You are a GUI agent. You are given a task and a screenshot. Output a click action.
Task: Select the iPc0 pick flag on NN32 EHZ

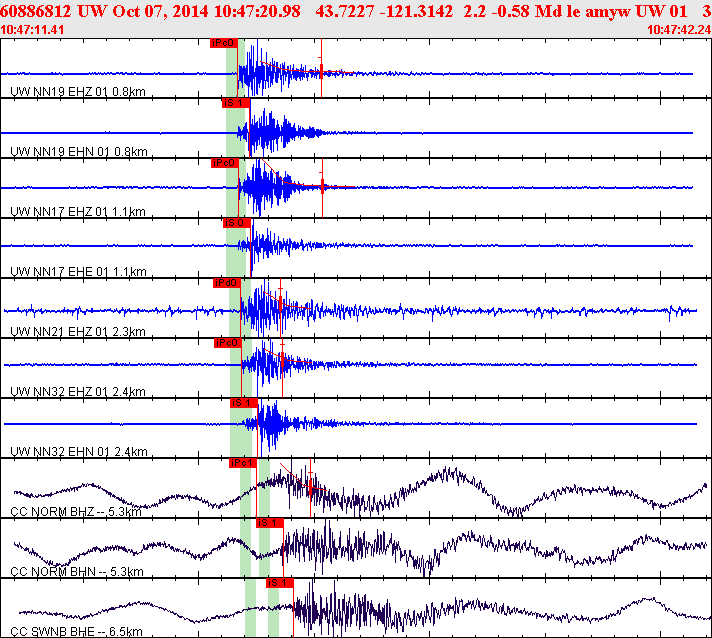(x=228, y=342)
